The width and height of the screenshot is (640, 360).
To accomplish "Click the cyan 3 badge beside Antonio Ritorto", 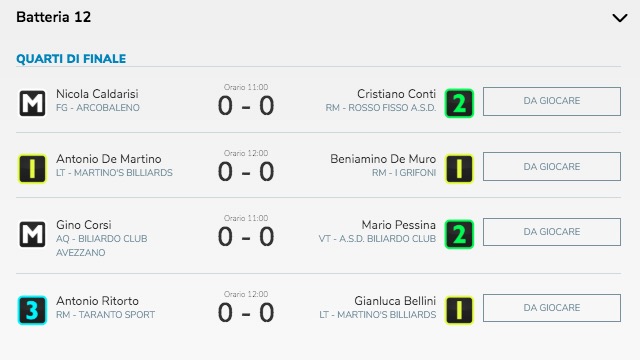I will (x=32, y=310).
